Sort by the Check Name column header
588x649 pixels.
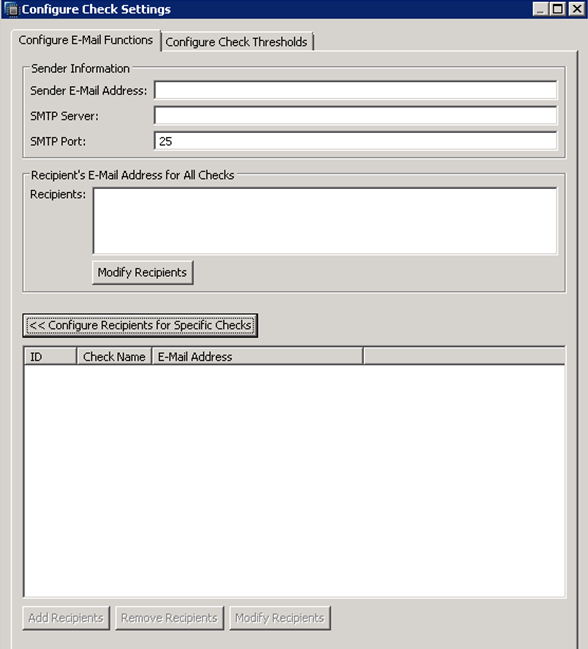coord(114,356)
